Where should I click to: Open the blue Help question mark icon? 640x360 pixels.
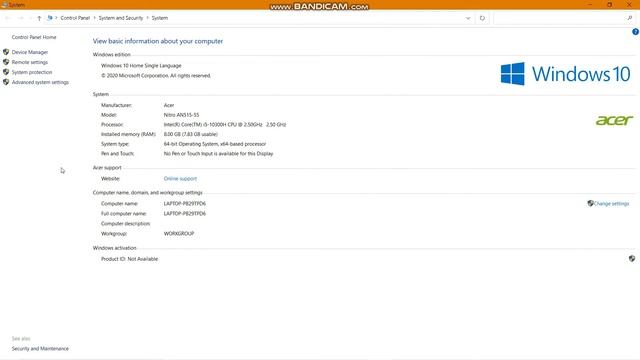pyautogui.click(x=636, y=32)
